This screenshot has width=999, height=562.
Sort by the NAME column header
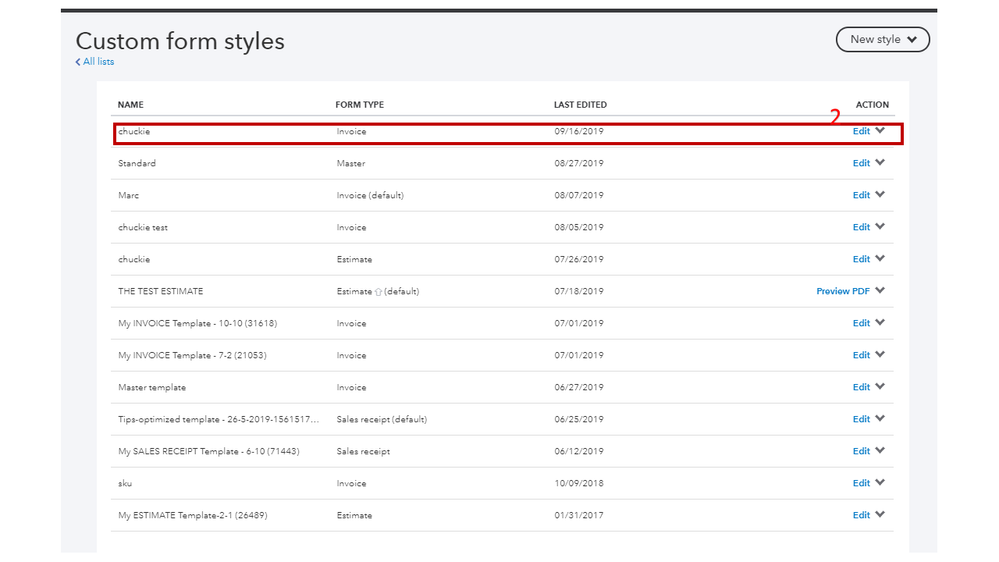131,105
